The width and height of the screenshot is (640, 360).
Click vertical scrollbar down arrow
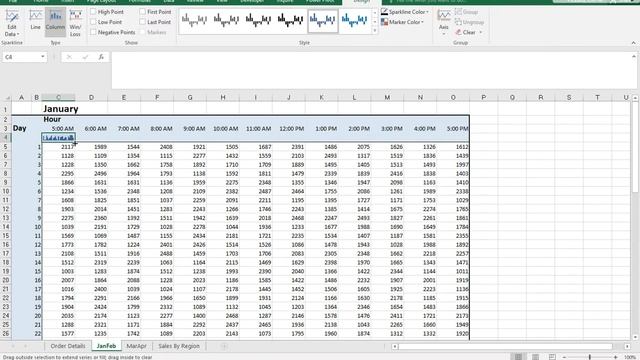[x=635, y=337]
